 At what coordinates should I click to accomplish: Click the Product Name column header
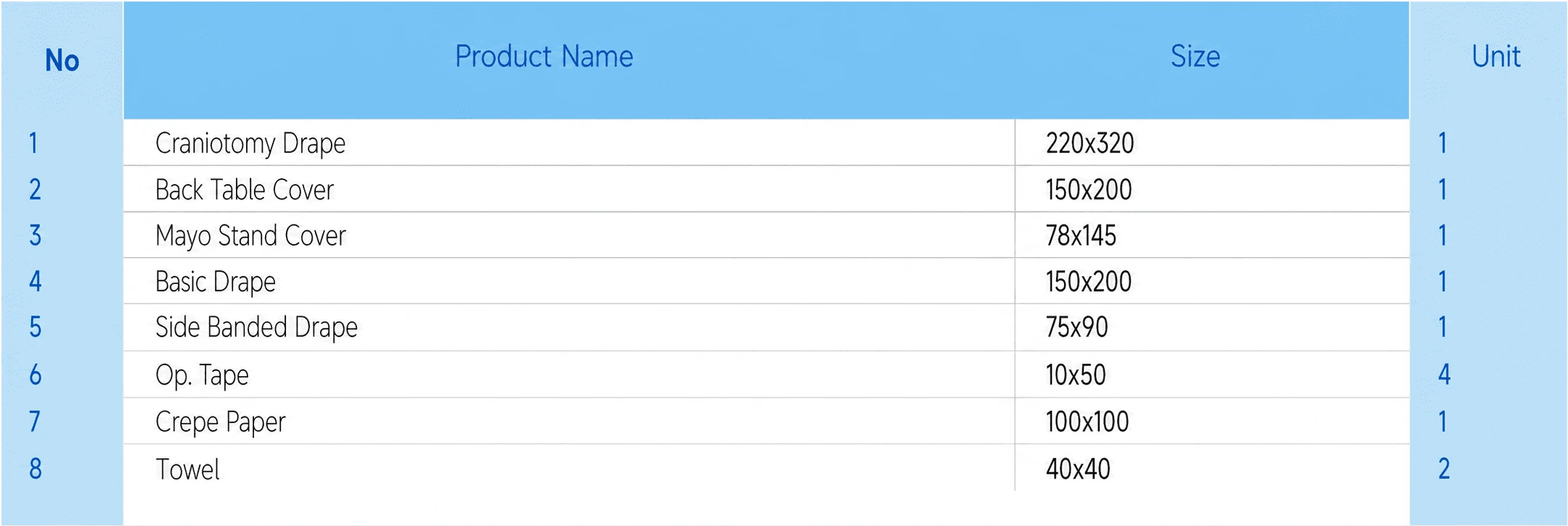[x=544, y=57]
